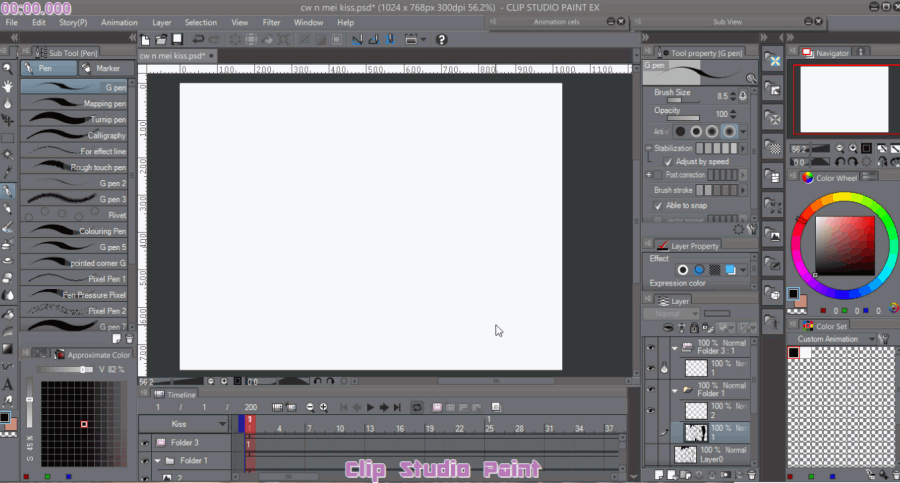Open Custom Animation color set dropdown
Screen dimensions: 900x483
tap(871, 339)
